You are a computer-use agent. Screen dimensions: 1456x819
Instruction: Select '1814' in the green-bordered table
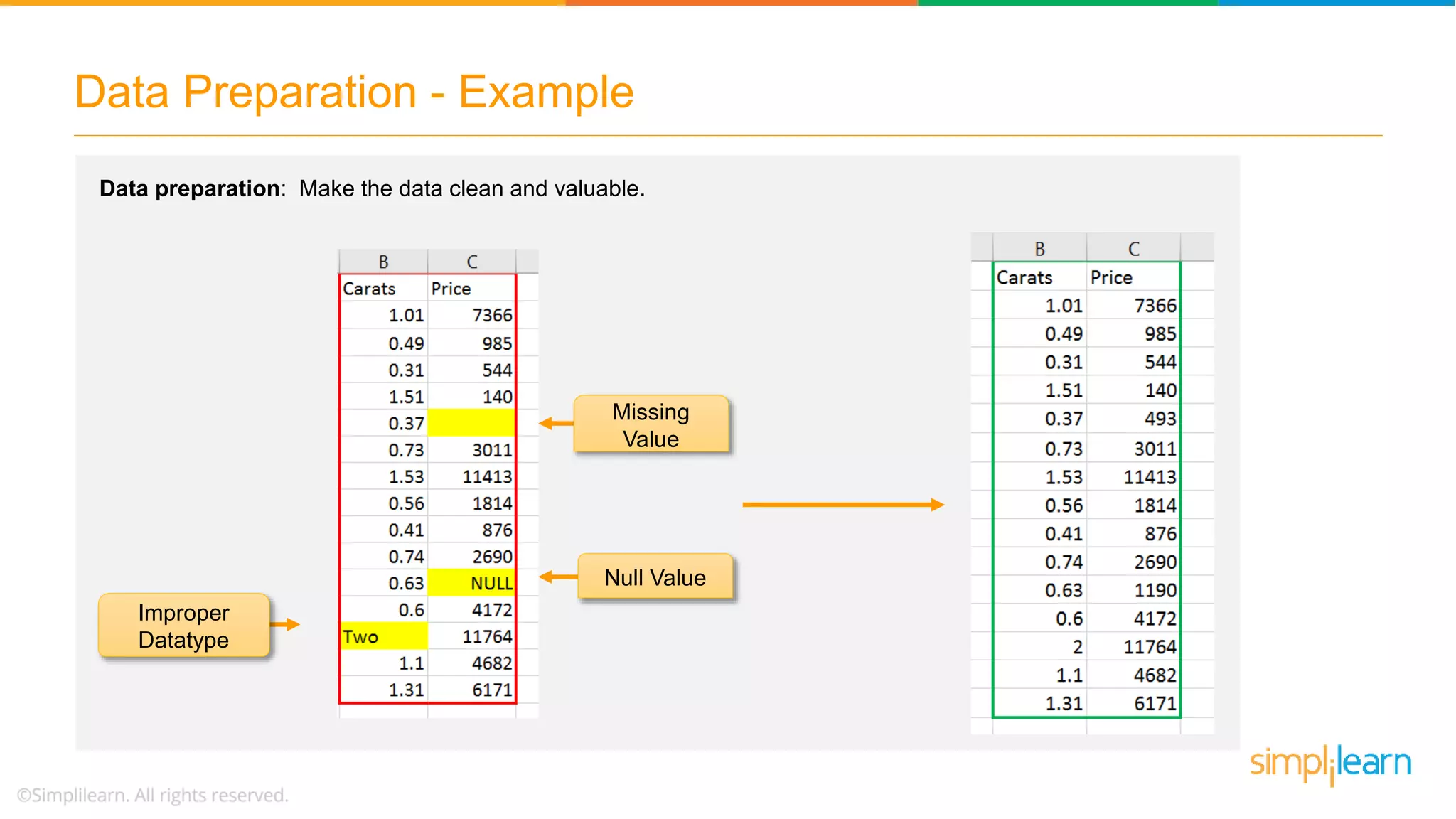(x=1133, y=505)
